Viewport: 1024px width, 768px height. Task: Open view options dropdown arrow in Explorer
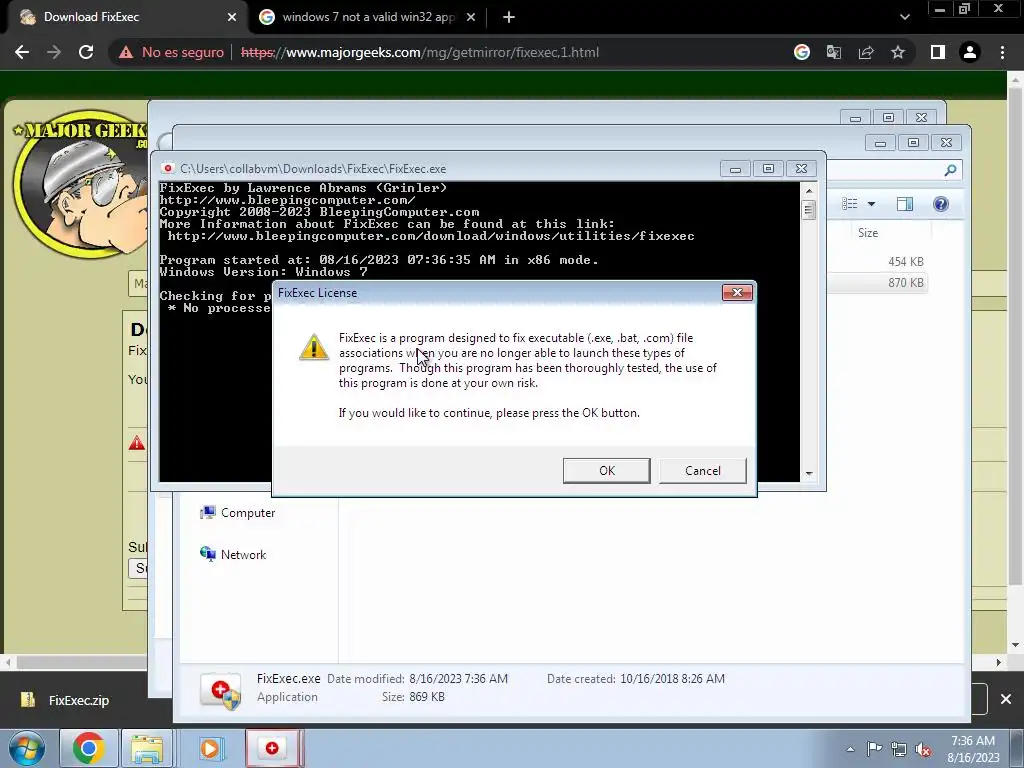coord(871,204)
